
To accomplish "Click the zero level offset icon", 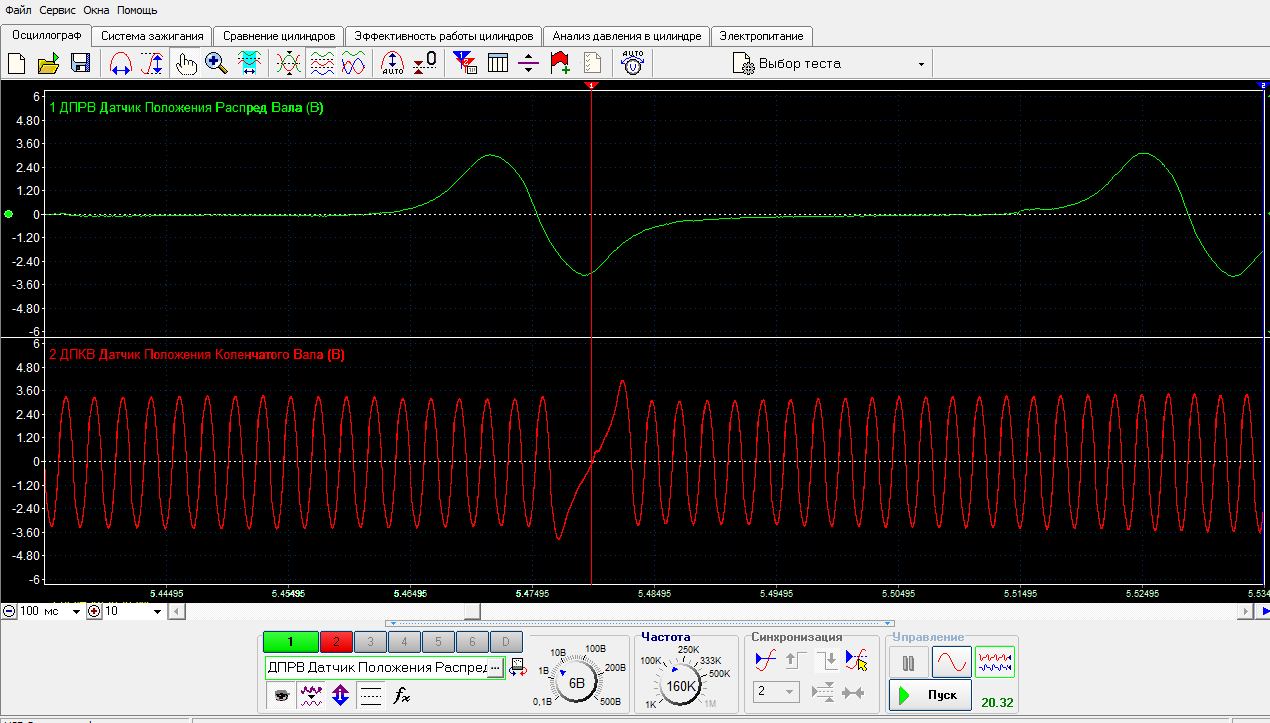I will [x=425, y=63].
